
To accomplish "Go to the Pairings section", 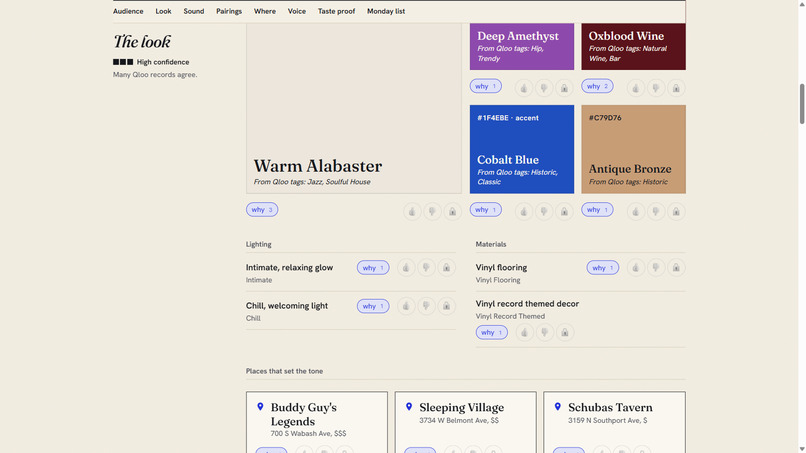I will (x=229, y=11).
